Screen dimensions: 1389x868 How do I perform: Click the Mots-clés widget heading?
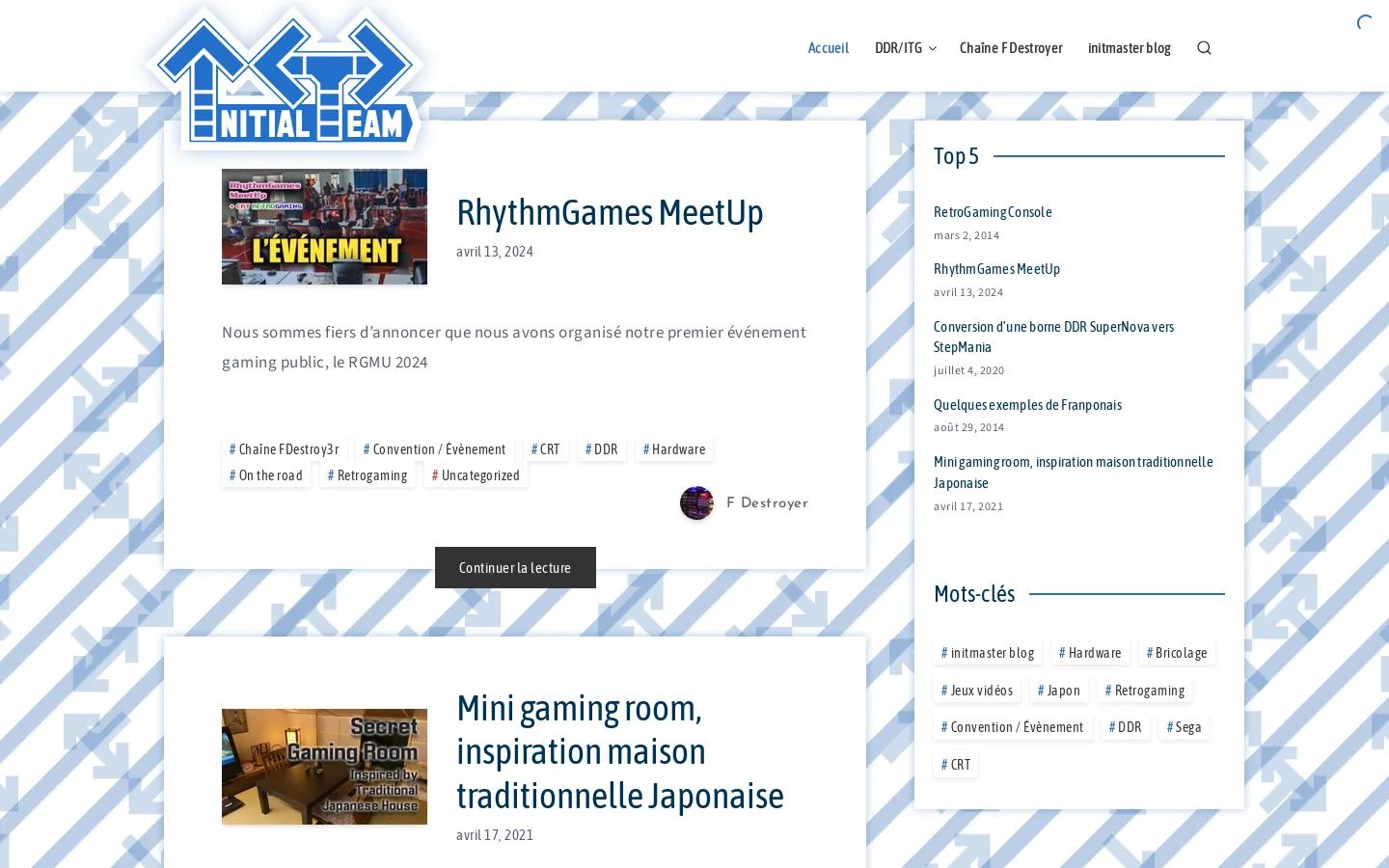tap(974, 594)
